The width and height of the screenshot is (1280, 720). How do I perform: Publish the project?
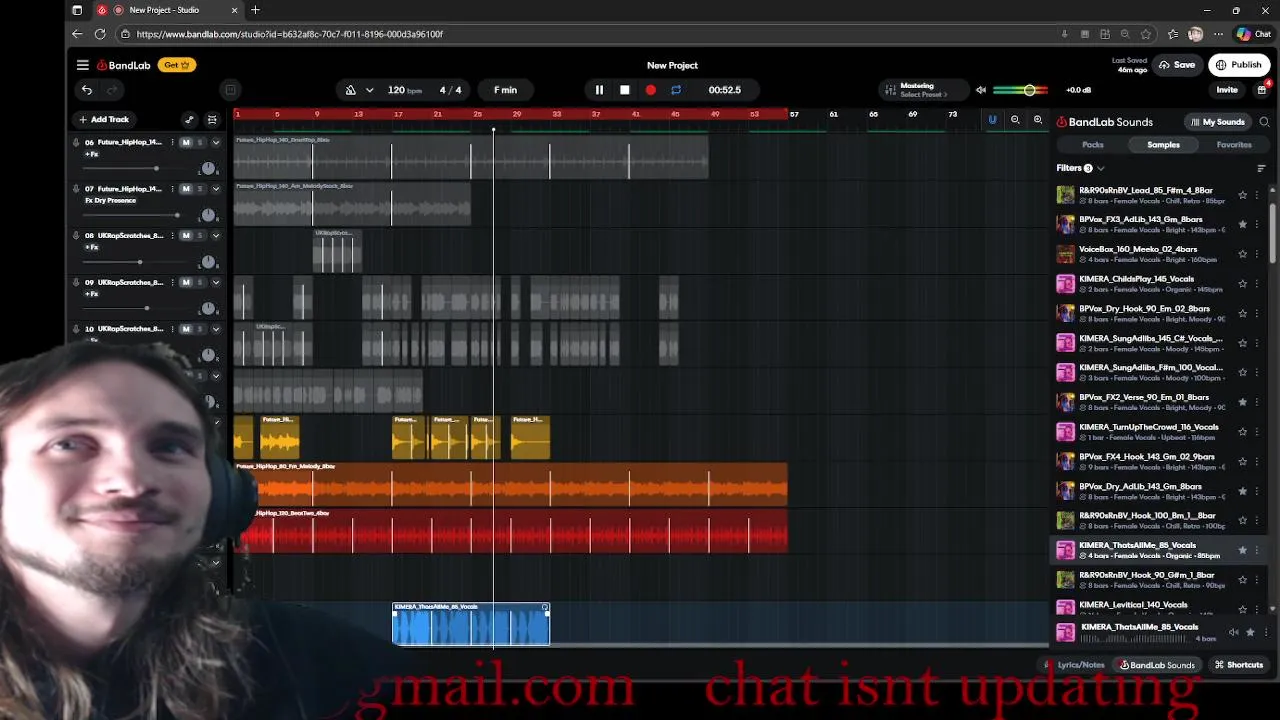click(x=1238, y=65)
